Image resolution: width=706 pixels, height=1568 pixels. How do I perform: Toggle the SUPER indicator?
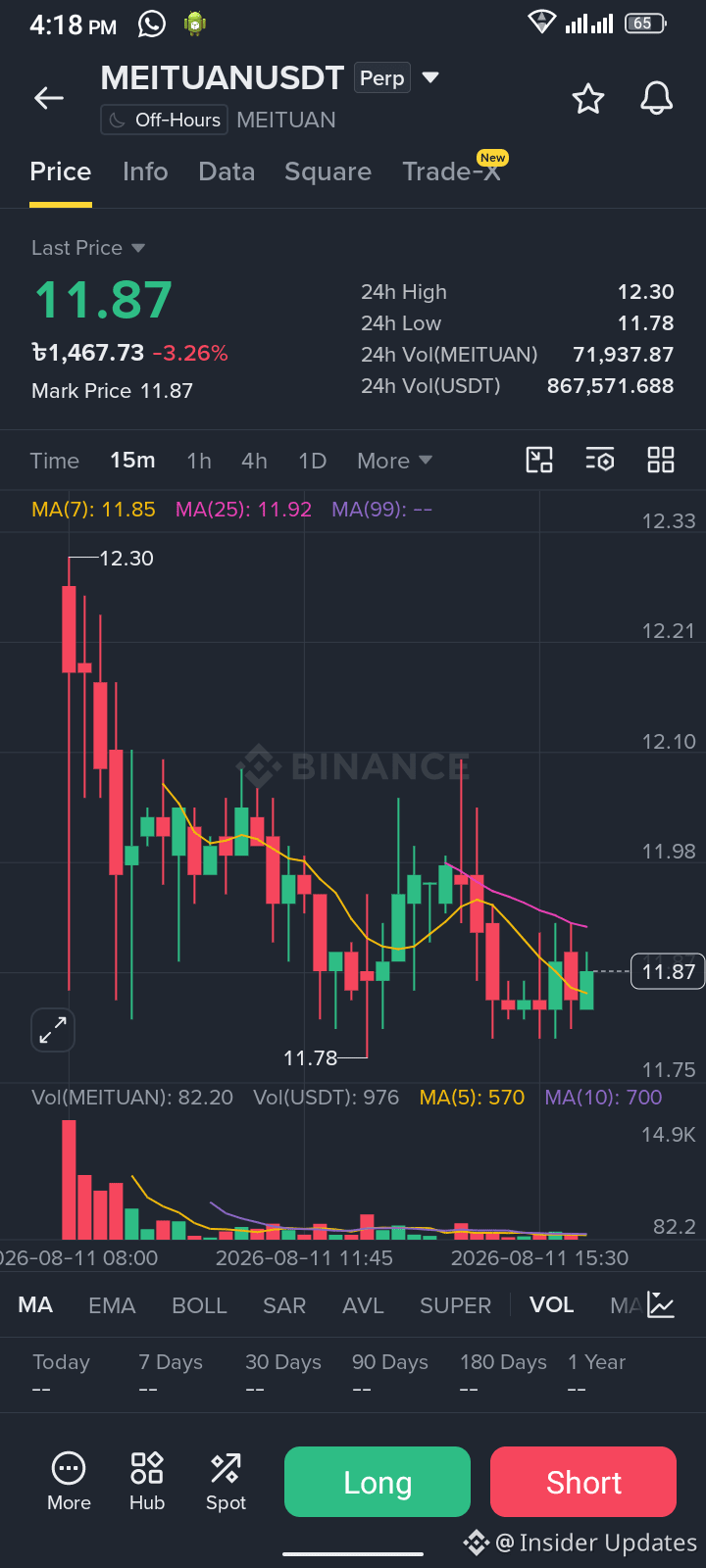point(456,1305)
